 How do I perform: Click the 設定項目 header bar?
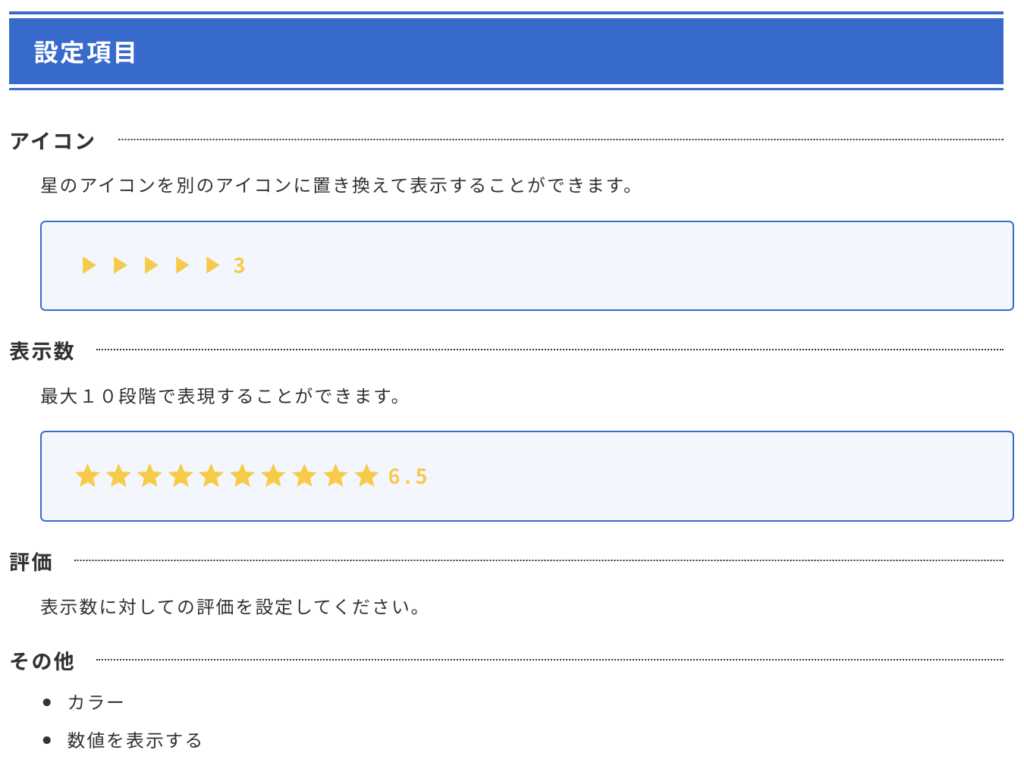tap(506, 52)
